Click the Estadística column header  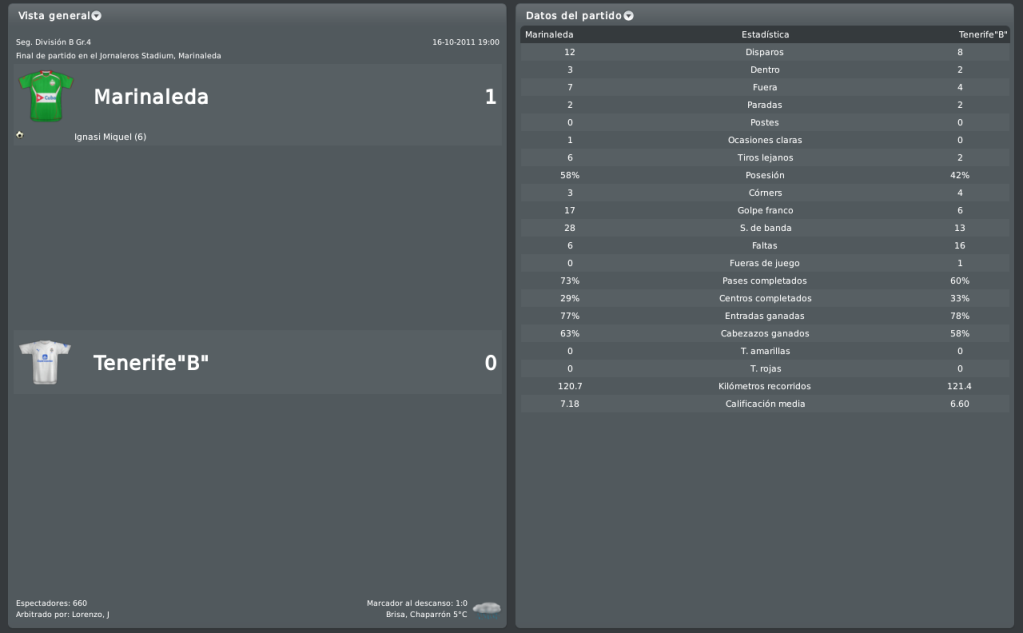click(765, 35)
